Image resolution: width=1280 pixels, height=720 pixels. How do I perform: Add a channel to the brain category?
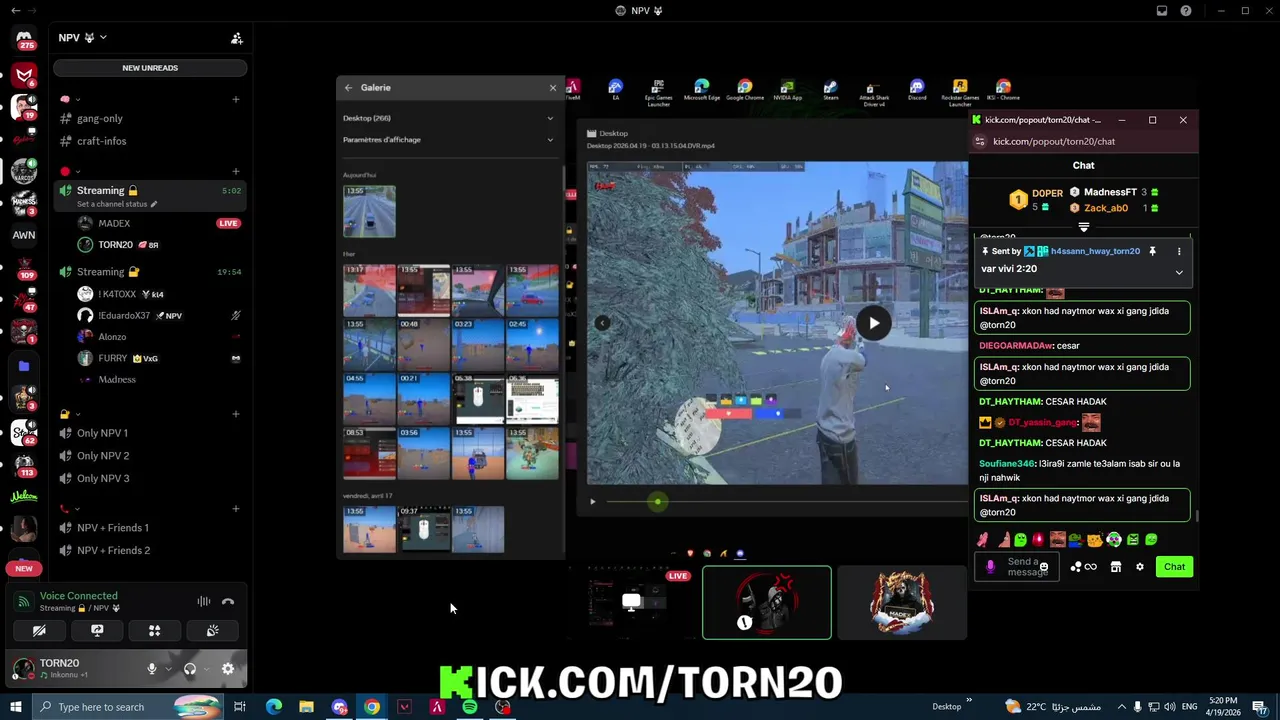(236, 99)
